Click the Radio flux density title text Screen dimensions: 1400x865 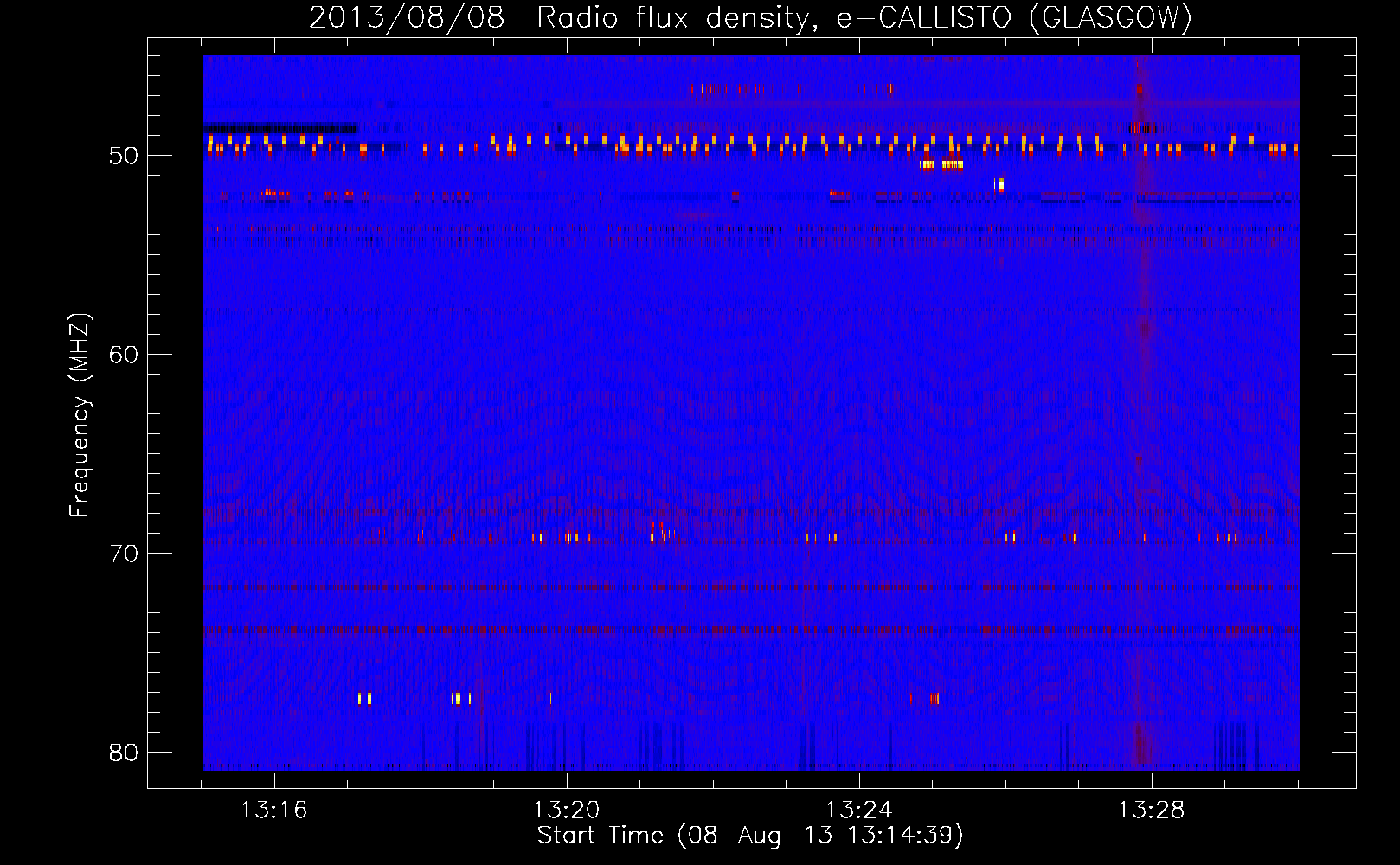678,17
